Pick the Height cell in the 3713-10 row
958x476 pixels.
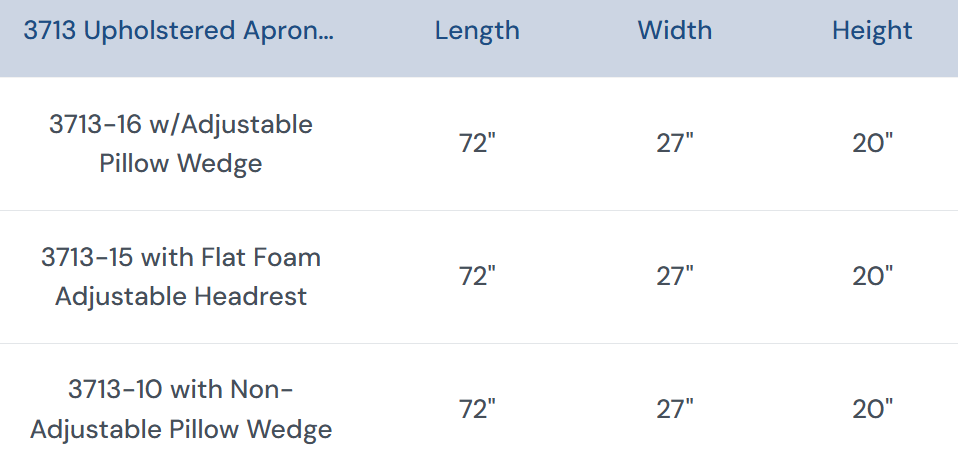pyautogui.click(x=872, y=410)
